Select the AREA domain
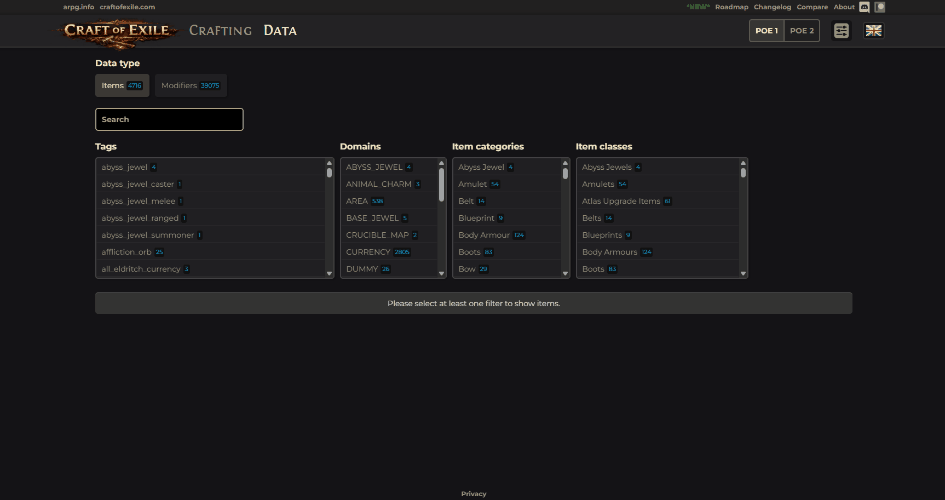 [389, 201]
